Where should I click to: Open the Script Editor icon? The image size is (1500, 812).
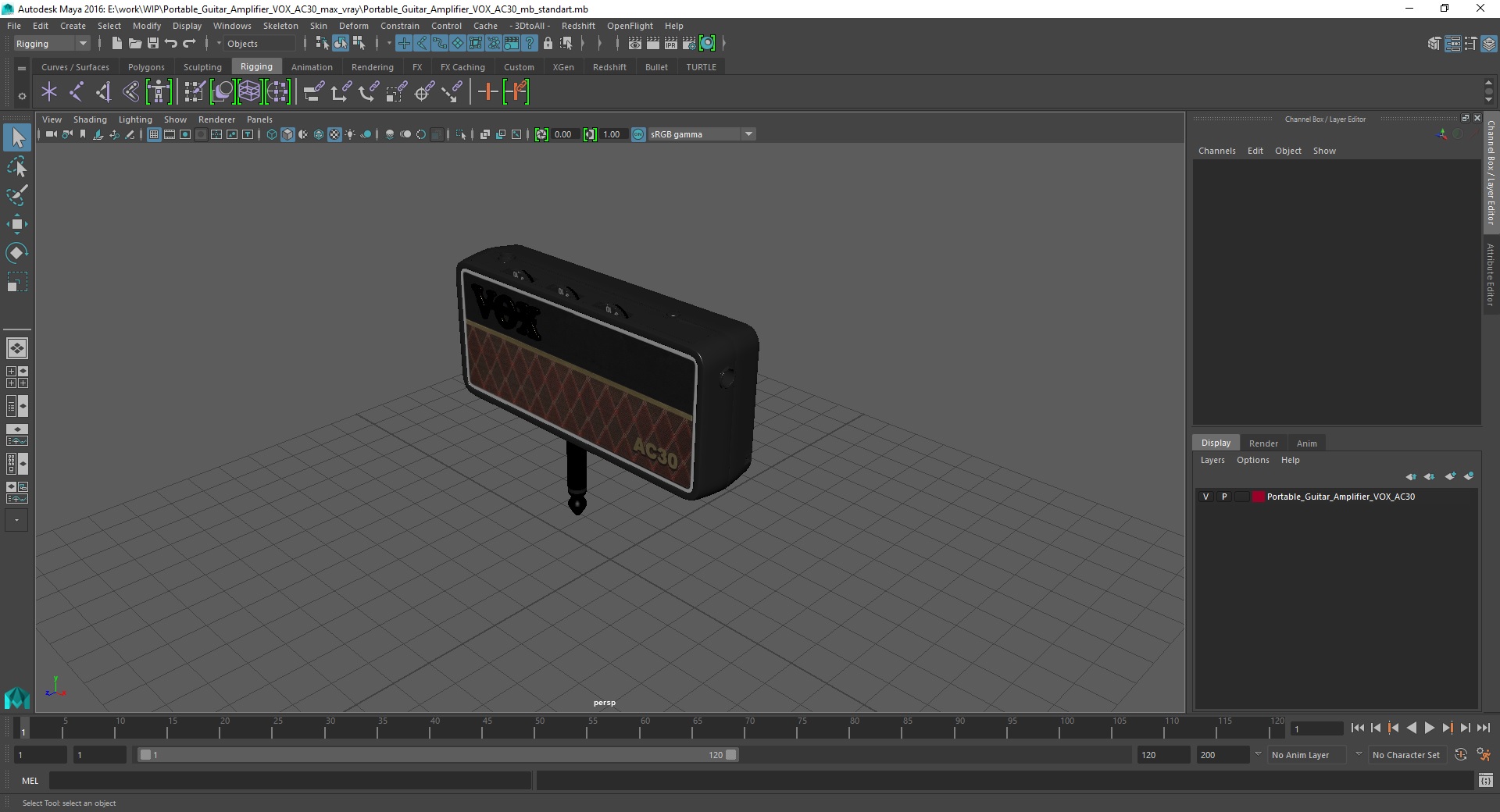tap(1486, 781)
